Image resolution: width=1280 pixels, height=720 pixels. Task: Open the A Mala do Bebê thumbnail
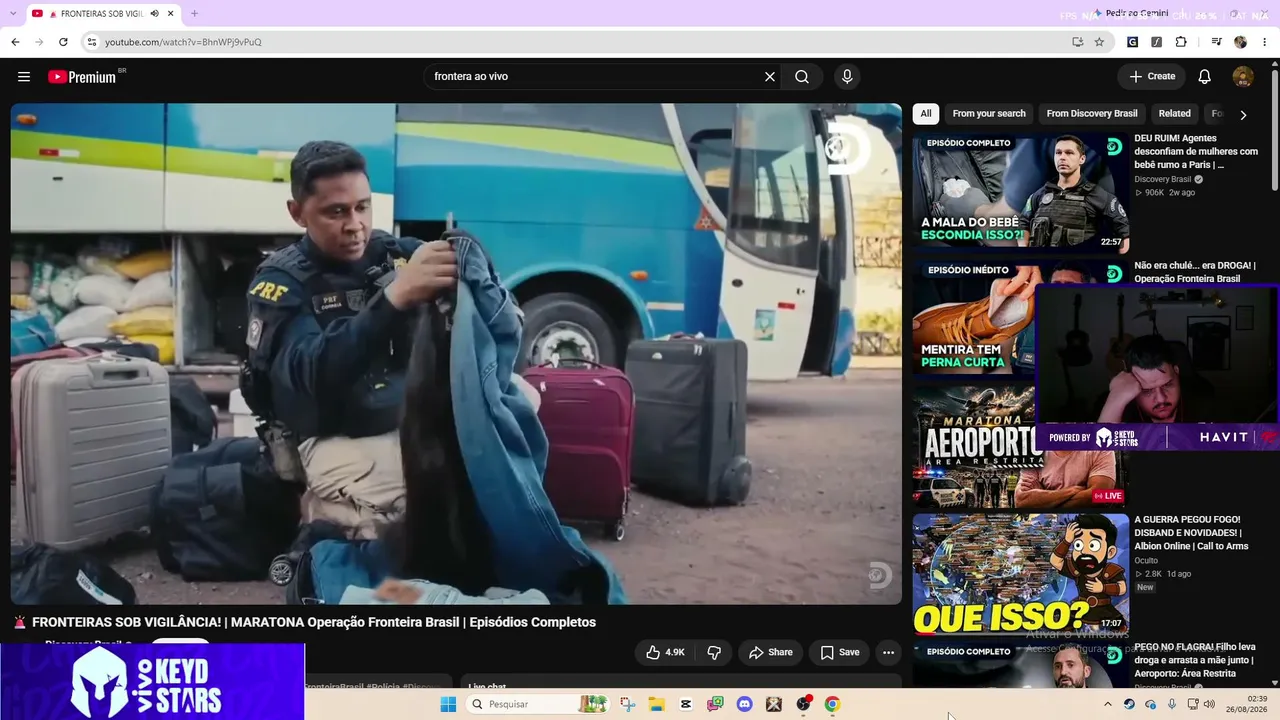click(x=1020, y=191)
